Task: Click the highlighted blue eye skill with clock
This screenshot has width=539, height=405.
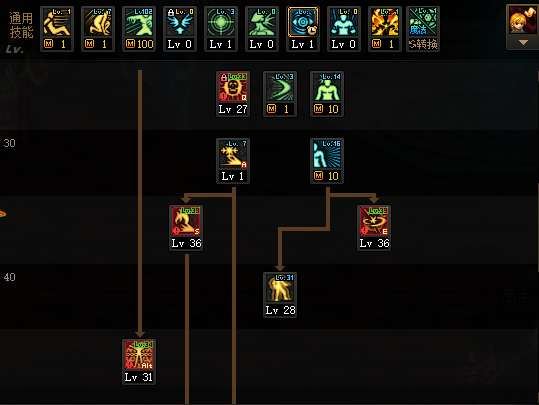Action: click(303, 22)
